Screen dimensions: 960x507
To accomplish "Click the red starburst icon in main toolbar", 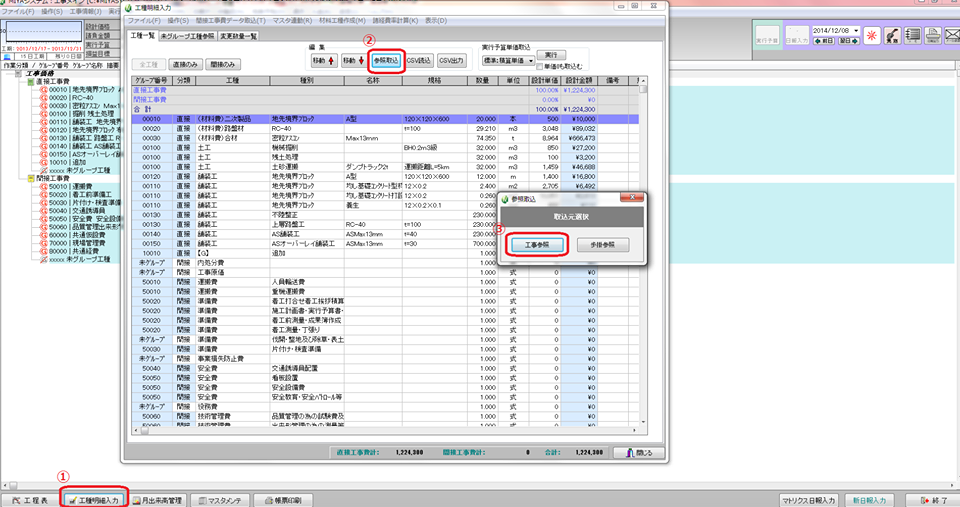I will pyautogui.click(x=871, y=36).
